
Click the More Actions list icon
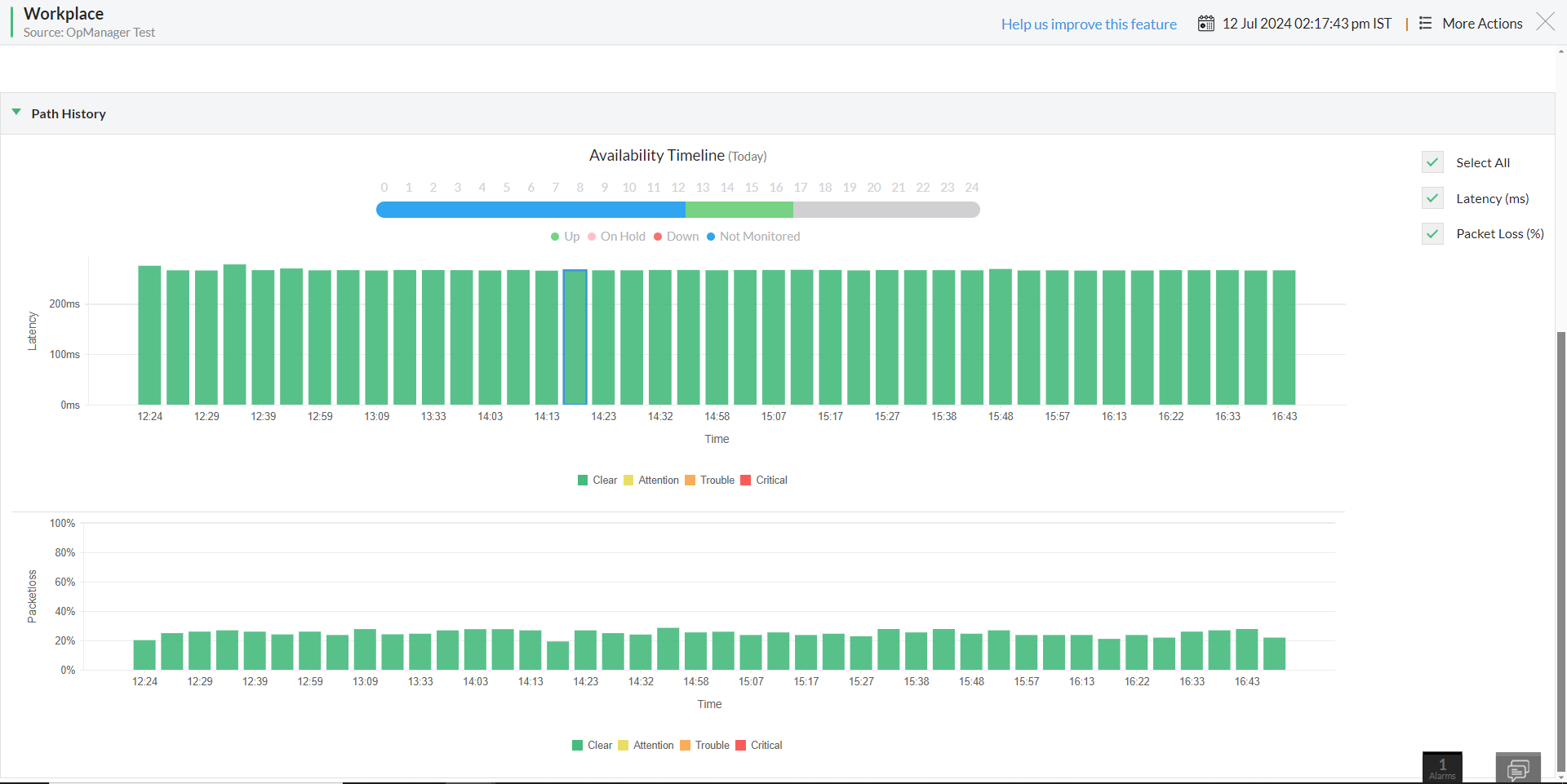click(x=1425, y=23)
